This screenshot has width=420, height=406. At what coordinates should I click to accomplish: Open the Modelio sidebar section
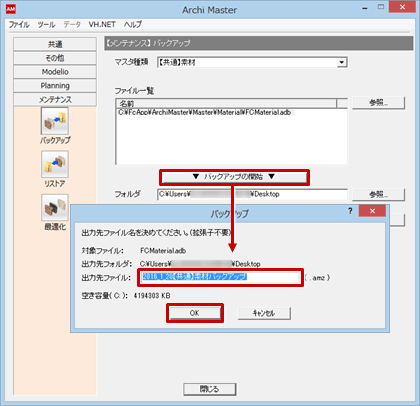pyautogui.click(x=55, y=72)
